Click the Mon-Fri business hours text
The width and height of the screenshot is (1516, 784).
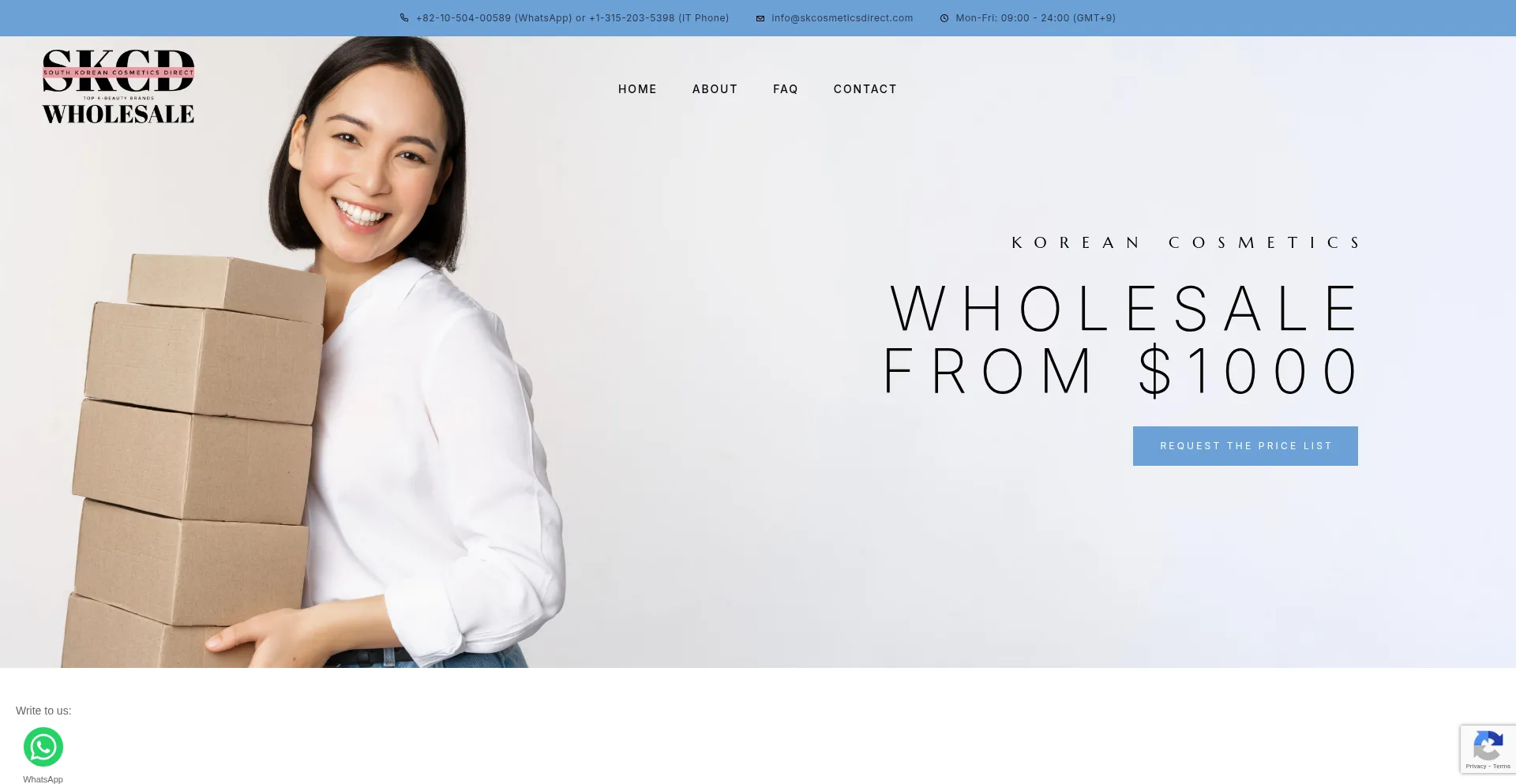[1035, 18]
